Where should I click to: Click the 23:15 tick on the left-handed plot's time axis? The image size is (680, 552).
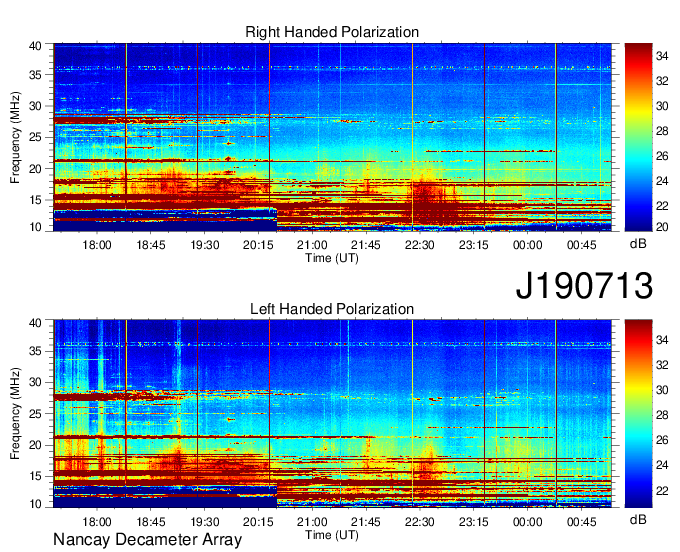pos(474,522)
